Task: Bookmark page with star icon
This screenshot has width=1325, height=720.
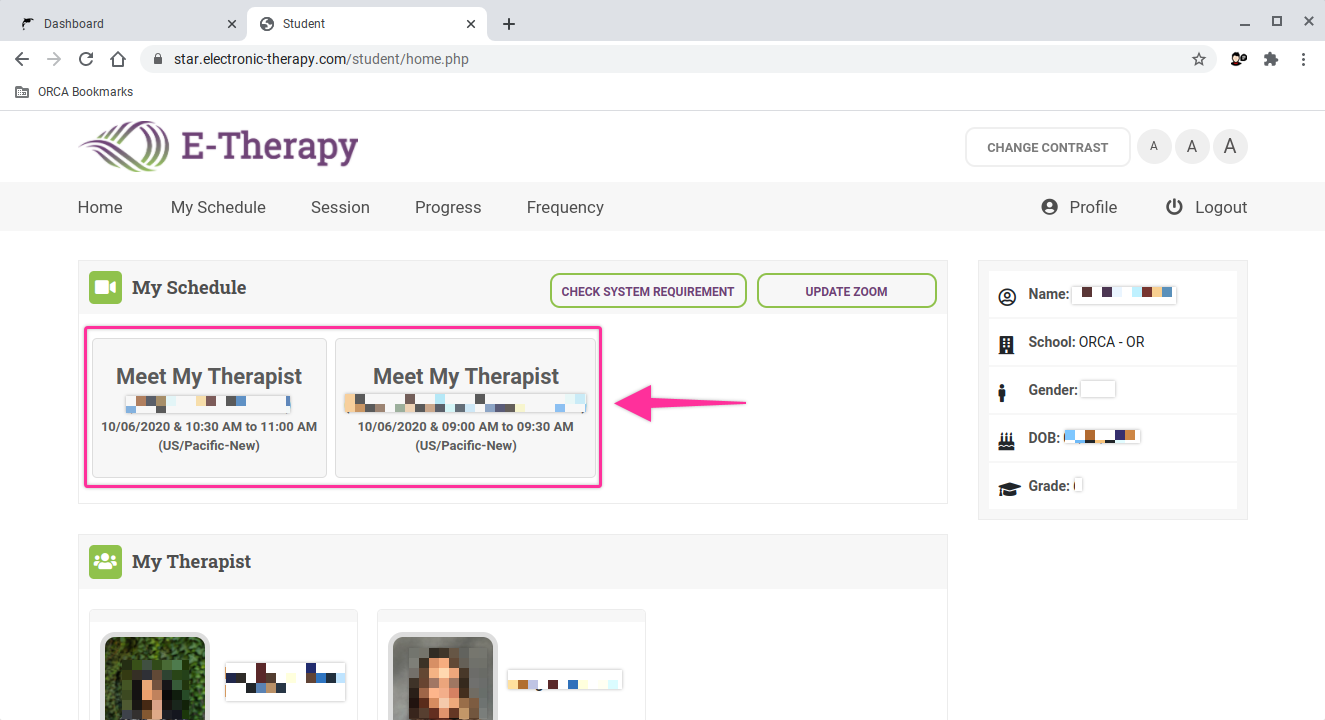Action: point(1199,59)
